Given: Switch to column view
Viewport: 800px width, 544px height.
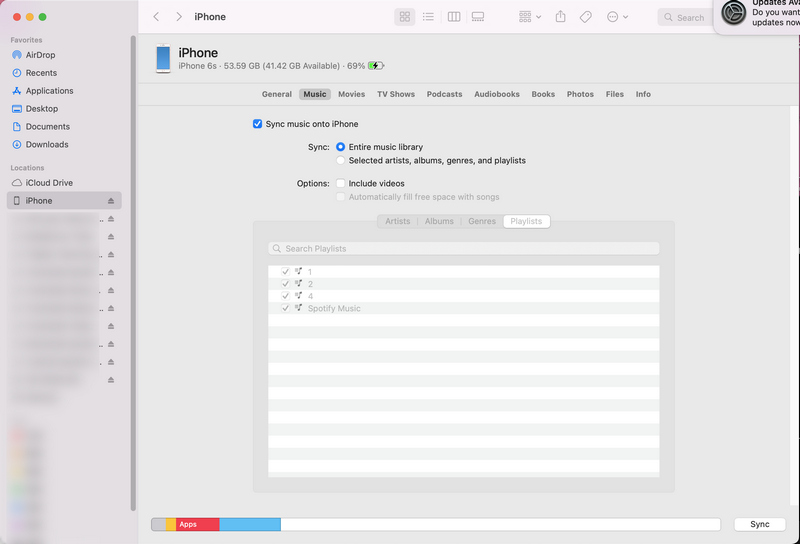Looking at the screenshot, I should pos(454,17).
